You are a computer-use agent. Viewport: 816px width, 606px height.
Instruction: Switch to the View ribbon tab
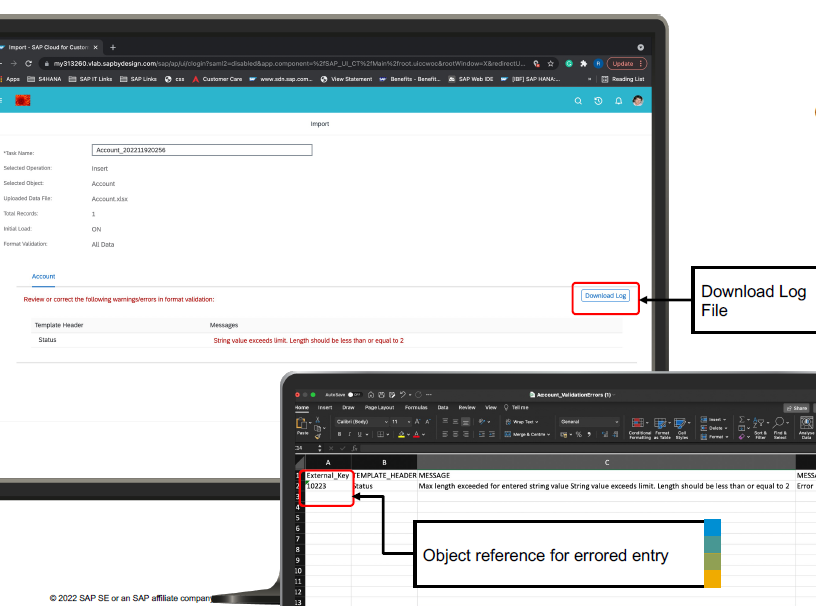(x=491, y=408)
